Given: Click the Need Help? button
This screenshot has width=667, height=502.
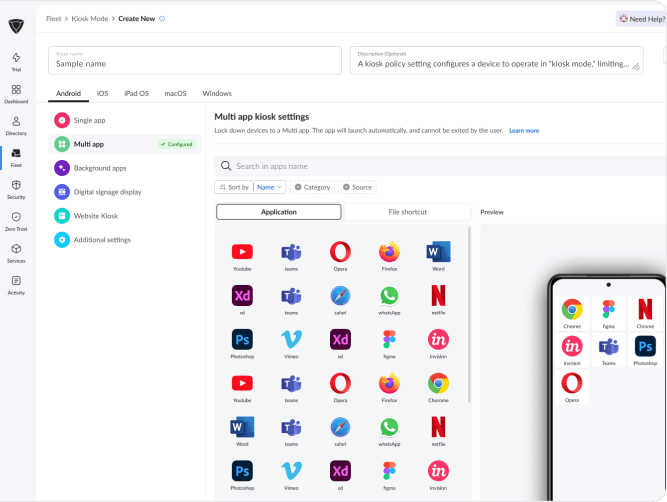Looking at the screenshot, I should 641,19.
